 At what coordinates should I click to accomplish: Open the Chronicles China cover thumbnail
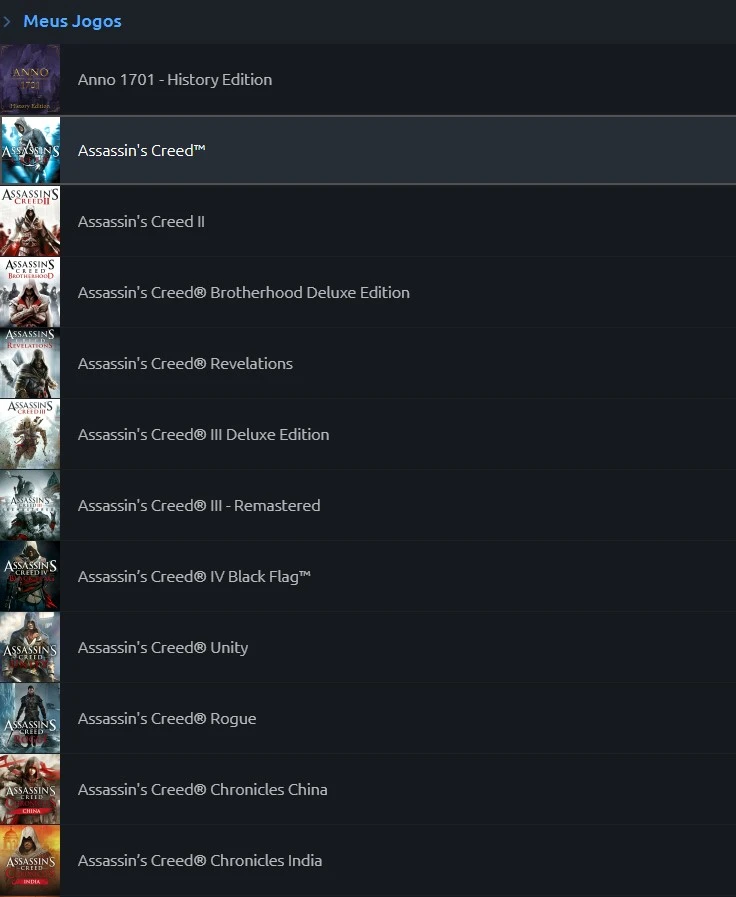click(x=30, y=789)
